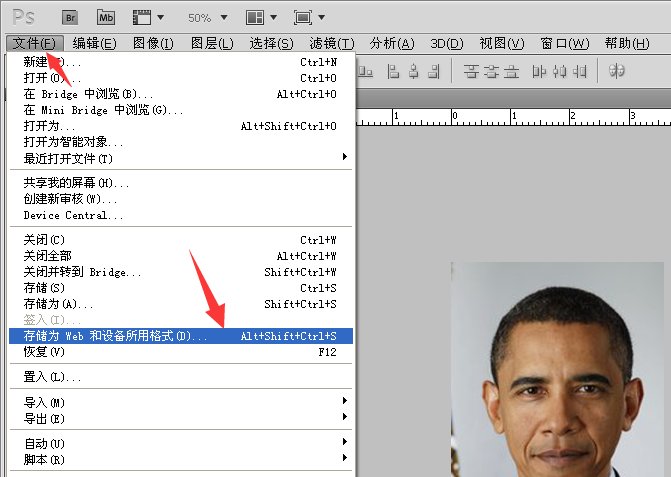Click the align right edges icon
The width and height of the screenshot is (671, 477).
click(432, 71)
